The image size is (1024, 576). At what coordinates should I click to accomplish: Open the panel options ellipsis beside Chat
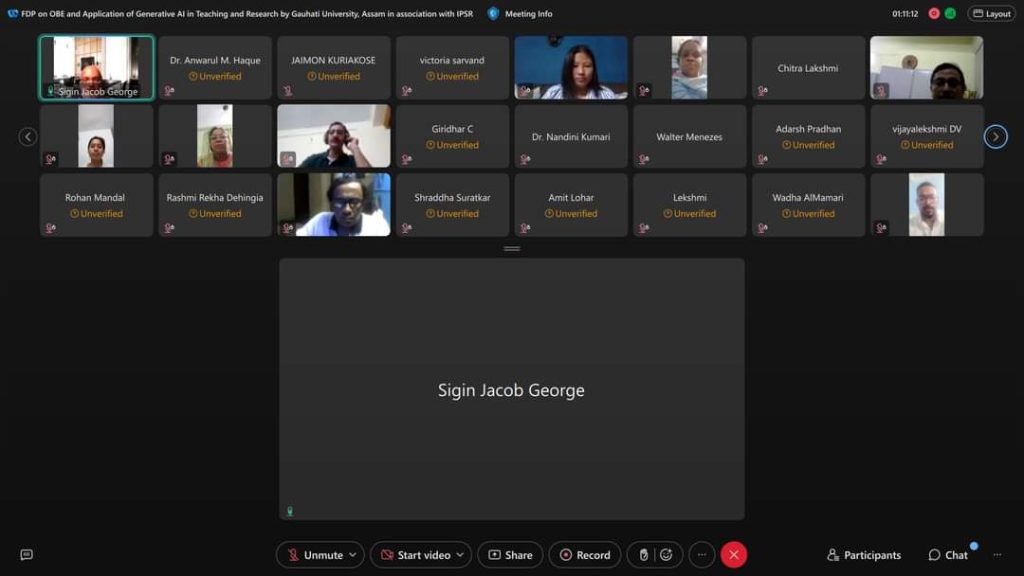tap(996, 555)
